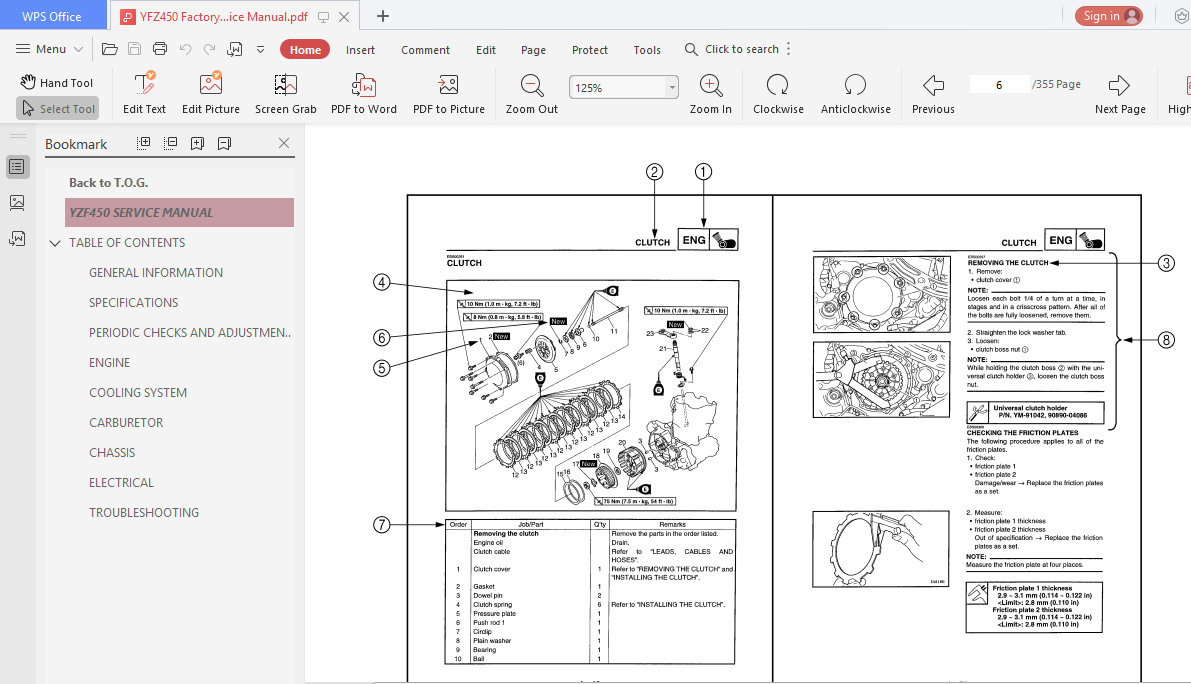The image size is (1191, 684).
Task: Open the TROUBLESHOOTING bookmark
Action: pos(144,512)
